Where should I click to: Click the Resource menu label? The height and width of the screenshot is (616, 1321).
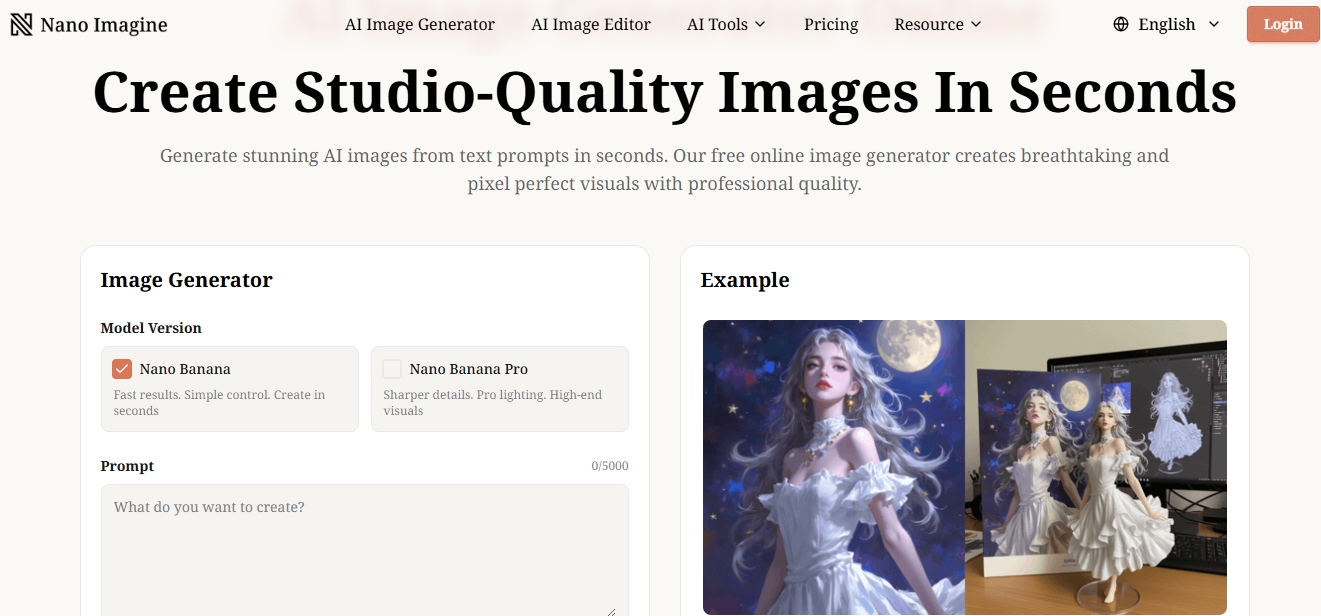click(x=929, y=24)
